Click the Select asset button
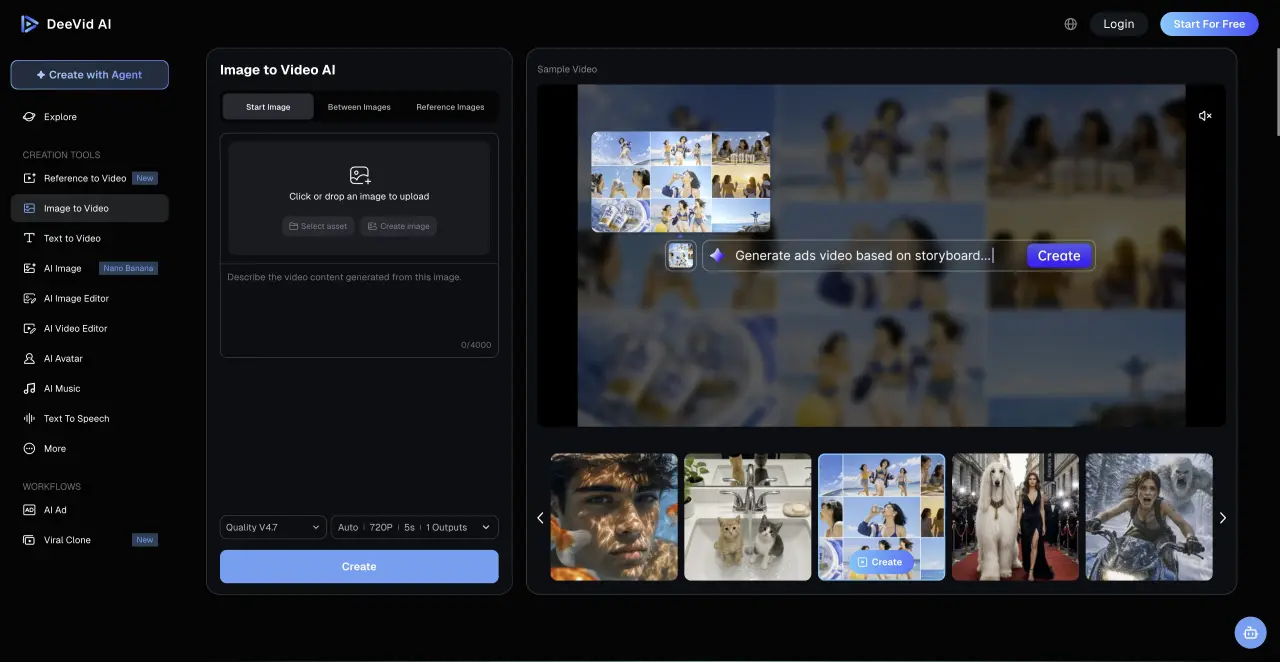 pyautogui.click(x=318, y=226)
